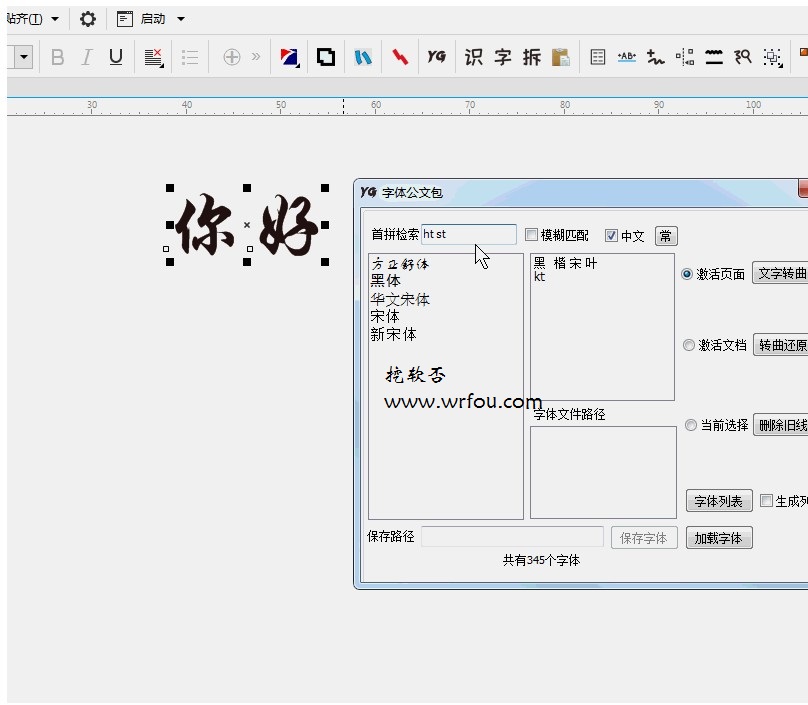Expand the toolbar overflow chevron
This screenshot has width=808, height=705.
click(x=256, y=57)
